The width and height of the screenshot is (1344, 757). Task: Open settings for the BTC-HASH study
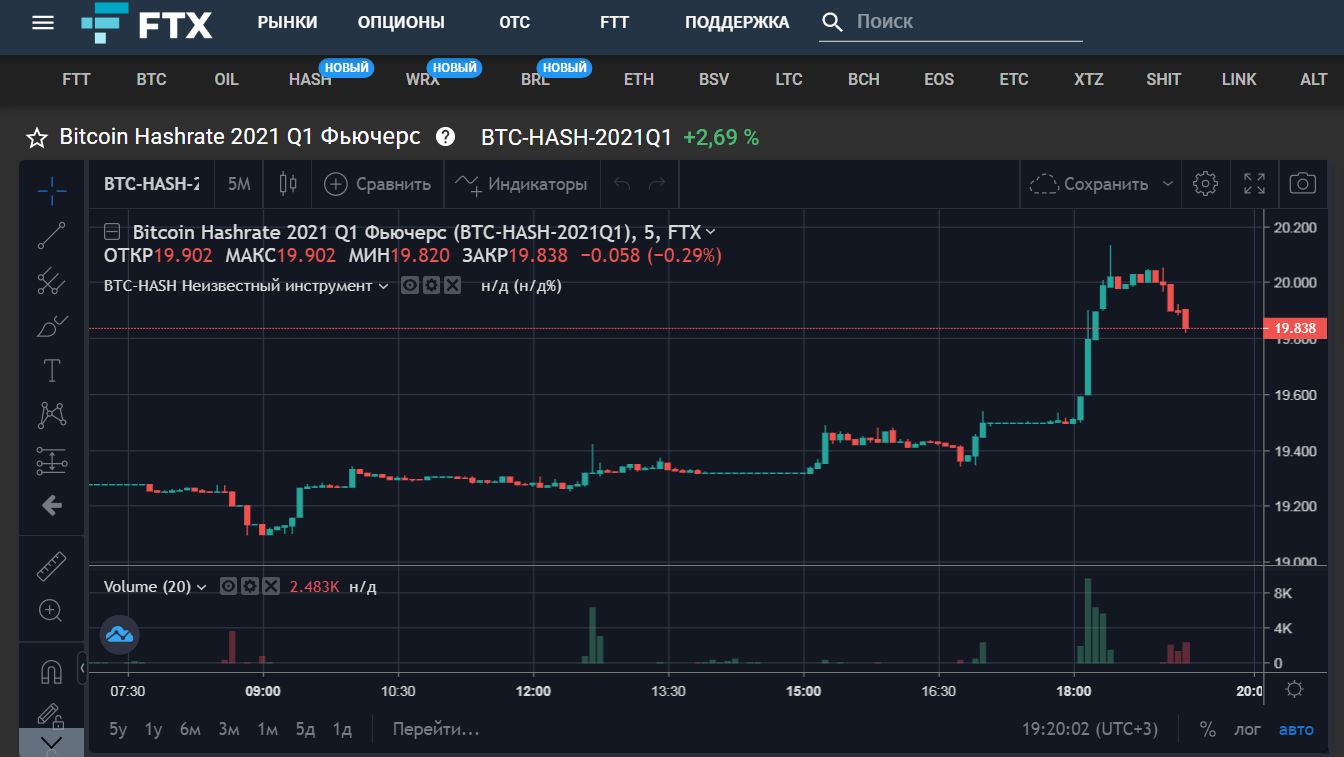tap(431, 286)
